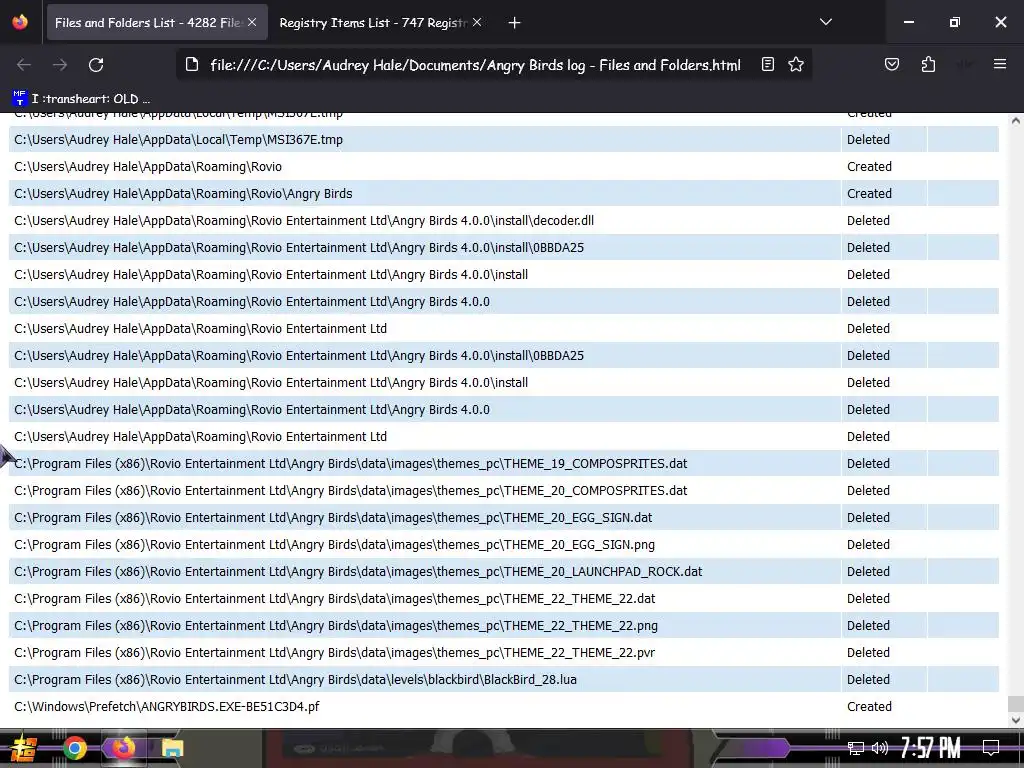This screenshot has width=1024, height=768.
Task: Select the AppData\Roaming\Rovio path row
Action: [148, 167]
